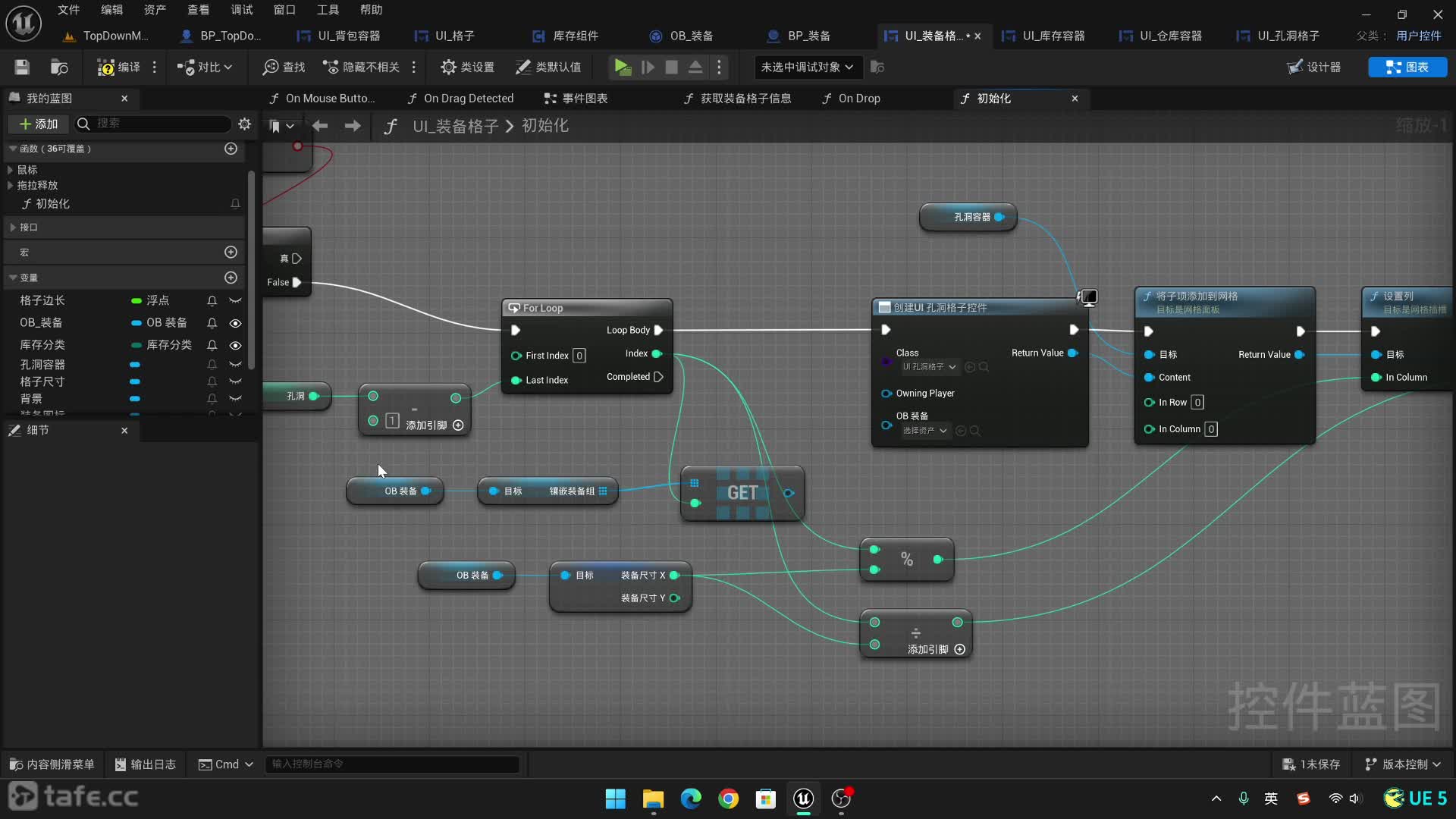Click the bell icon of 格子边长

click(x=212, y=301)
